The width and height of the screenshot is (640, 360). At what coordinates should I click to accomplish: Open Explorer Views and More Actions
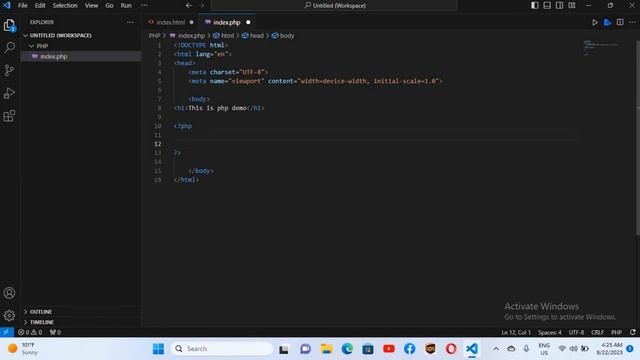point(130,22)
